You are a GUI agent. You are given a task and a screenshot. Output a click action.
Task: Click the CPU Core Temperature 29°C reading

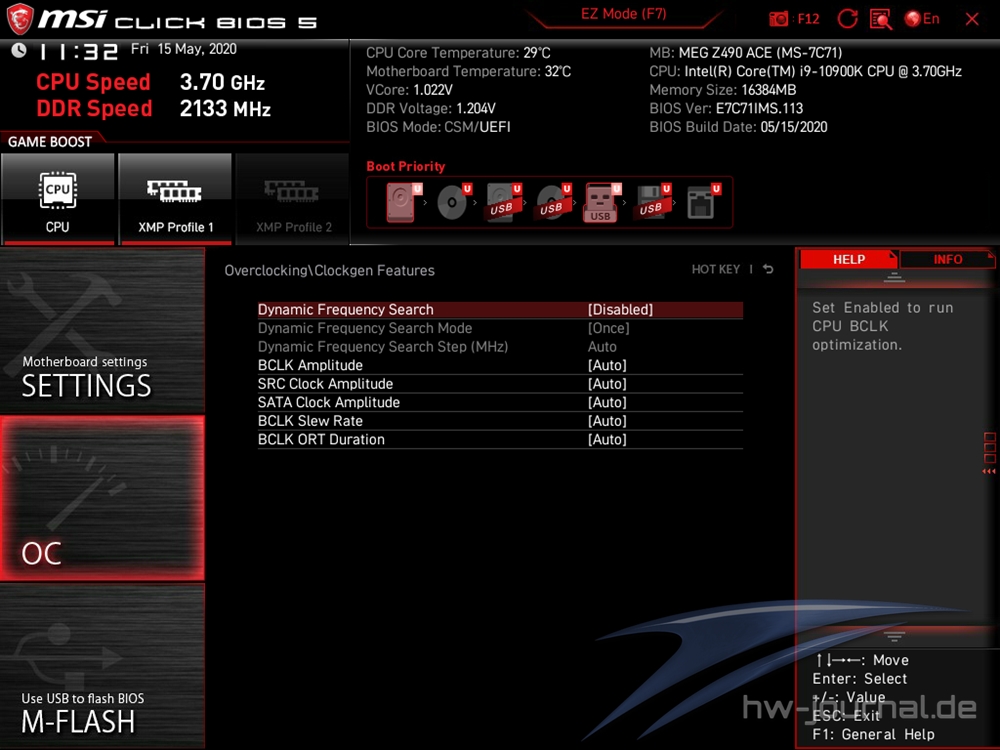(x=458, y=53)
